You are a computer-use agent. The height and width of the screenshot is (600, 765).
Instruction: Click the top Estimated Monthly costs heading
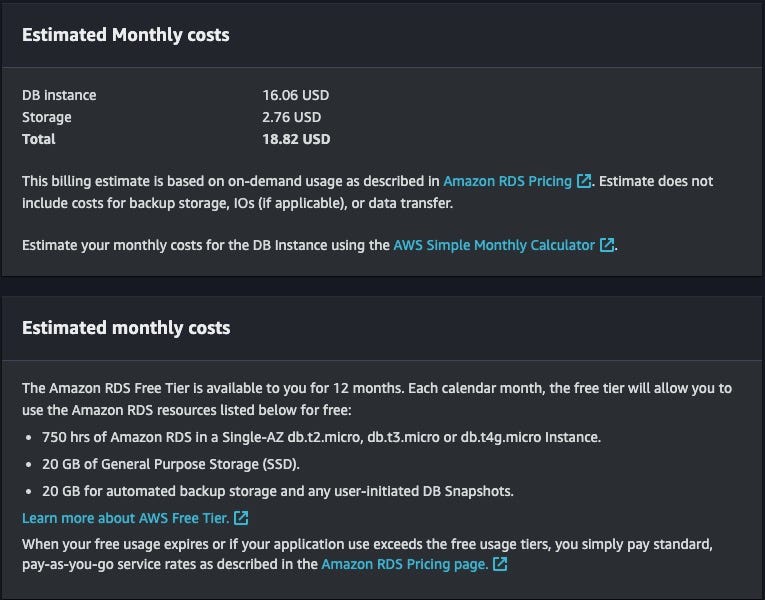[x=126, y=35]
